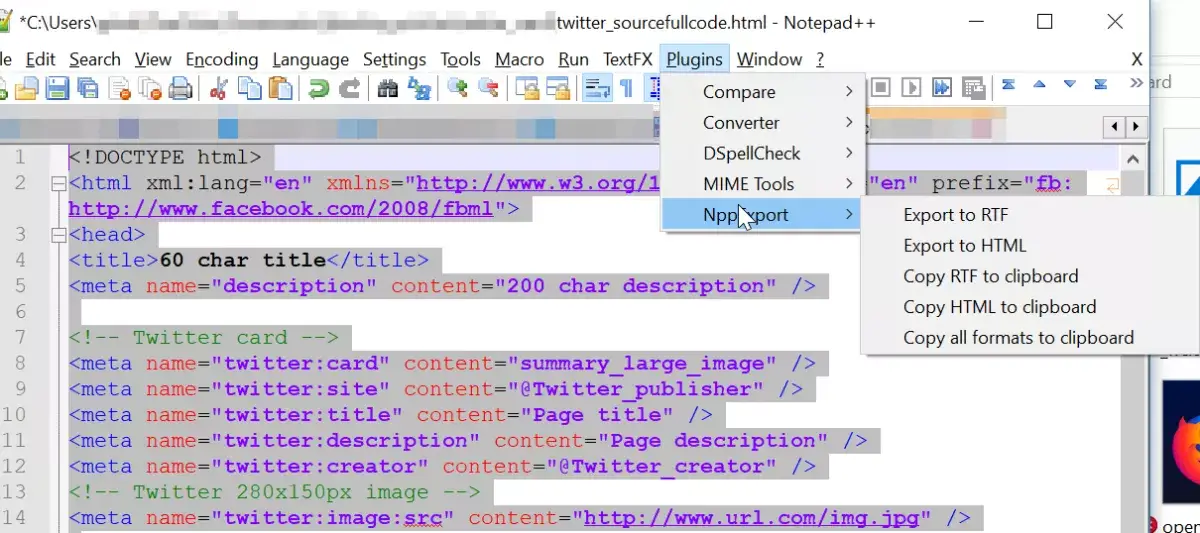Stop macro recording square icon
The height and width of the screenshot is (533, 1200).
[x=880, y=87]
